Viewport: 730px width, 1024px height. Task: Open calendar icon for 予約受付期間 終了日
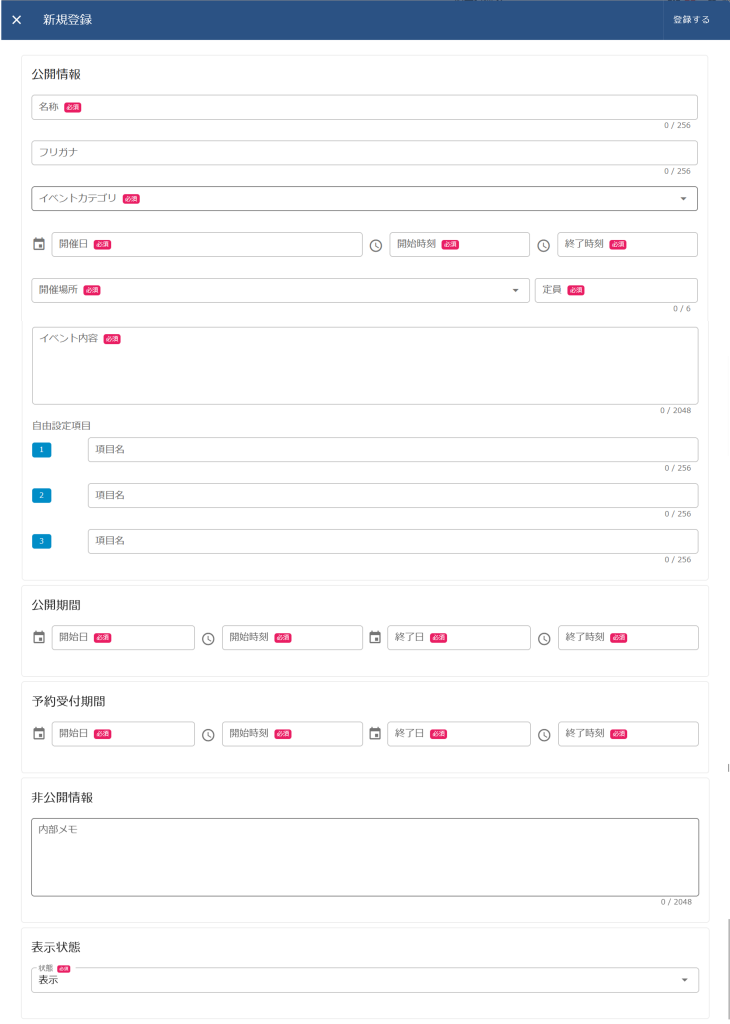375,733
